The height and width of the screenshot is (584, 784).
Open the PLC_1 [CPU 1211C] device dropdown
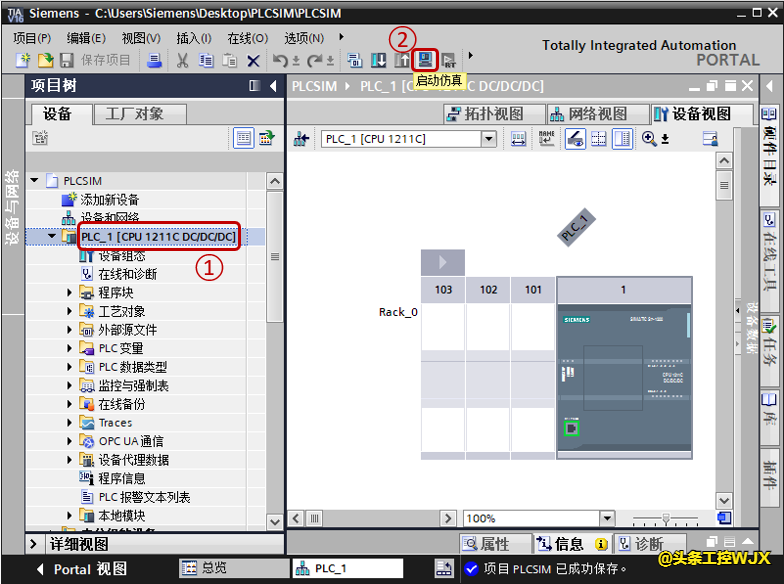(x=489, y=139)
